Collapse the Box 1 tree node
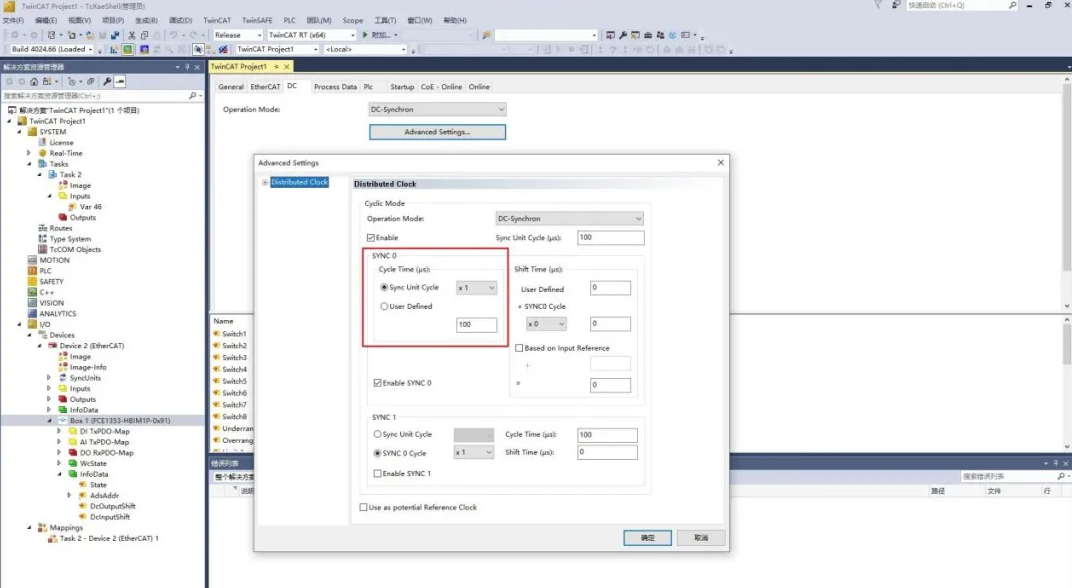 tap(49, 420)
